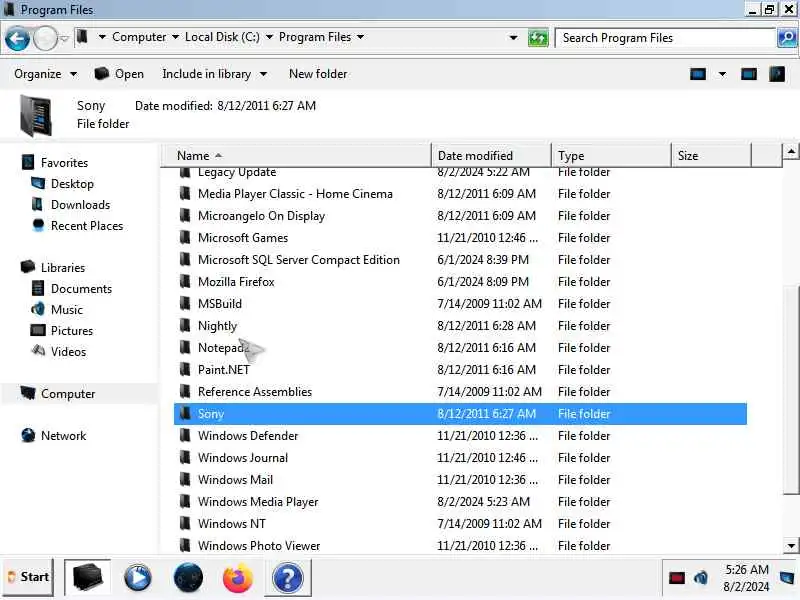Screen dimensions: 800x600
Task: Select the Reference Assemblies folder
Action: coord(255,392)
